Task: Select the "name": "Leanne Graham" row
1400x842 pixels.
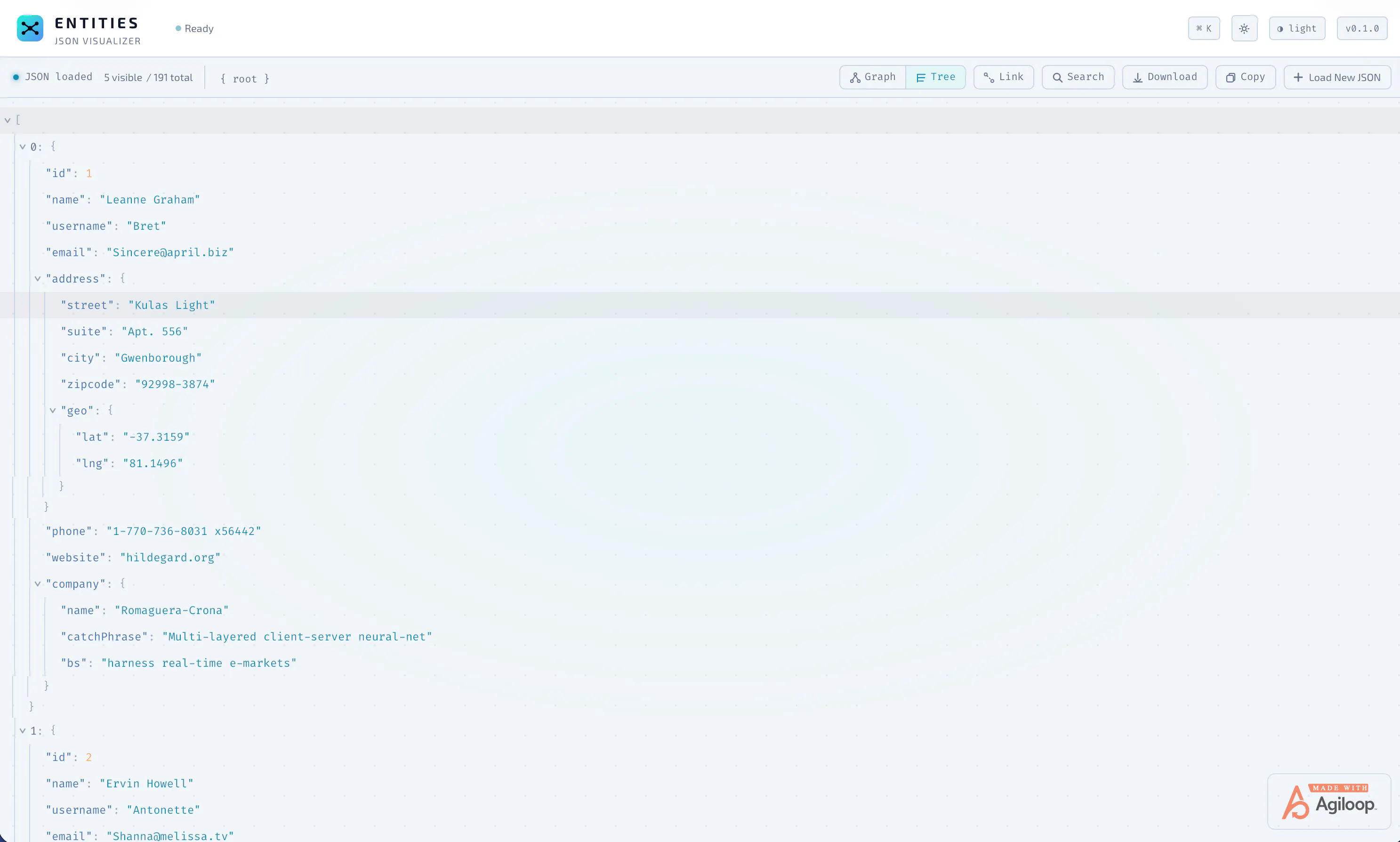Action: [700, 200]
